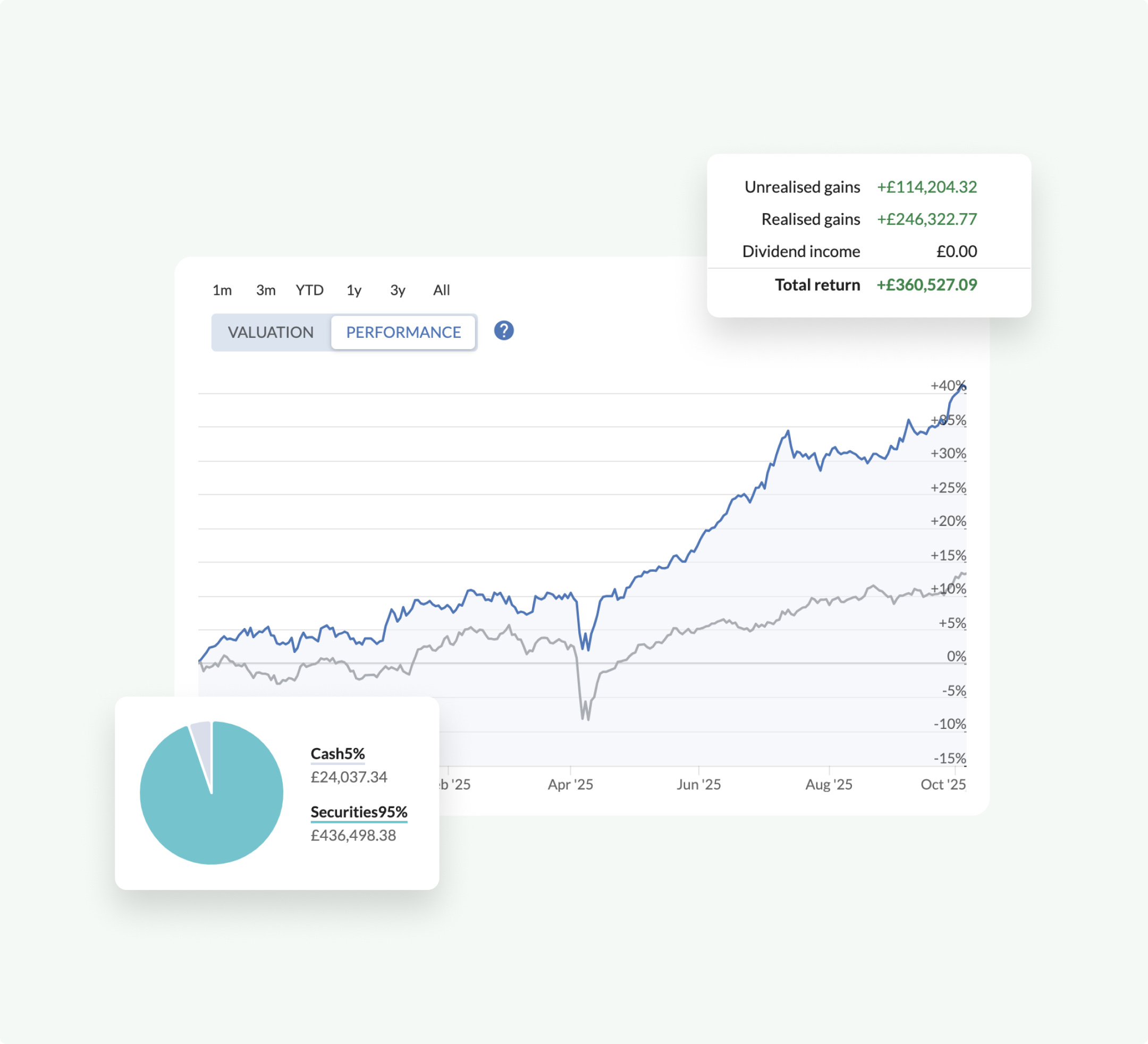
Task: Select the 3y time range
Action: pyautogui.click(x=397, y=290)
